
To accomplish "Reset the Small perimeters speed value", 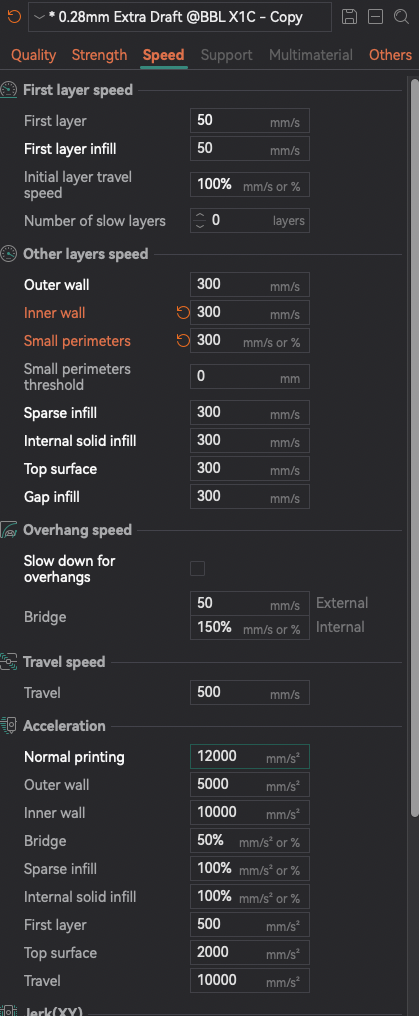I will pyautogui.click(x=183, y=341).
